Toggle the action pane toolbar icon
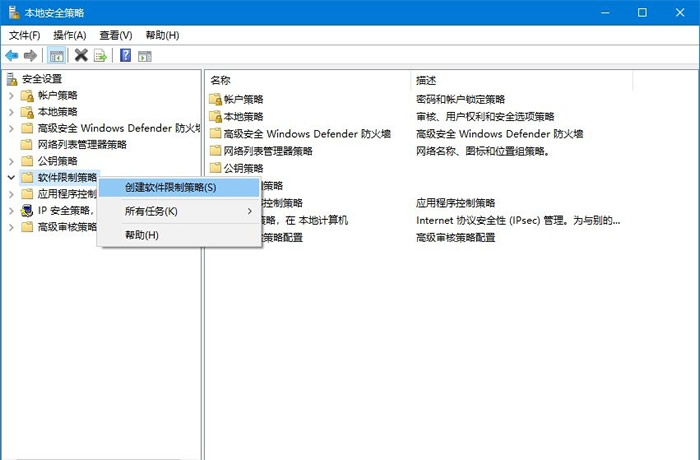This screenshot has height=460, width=700. (x=145, y=56)
